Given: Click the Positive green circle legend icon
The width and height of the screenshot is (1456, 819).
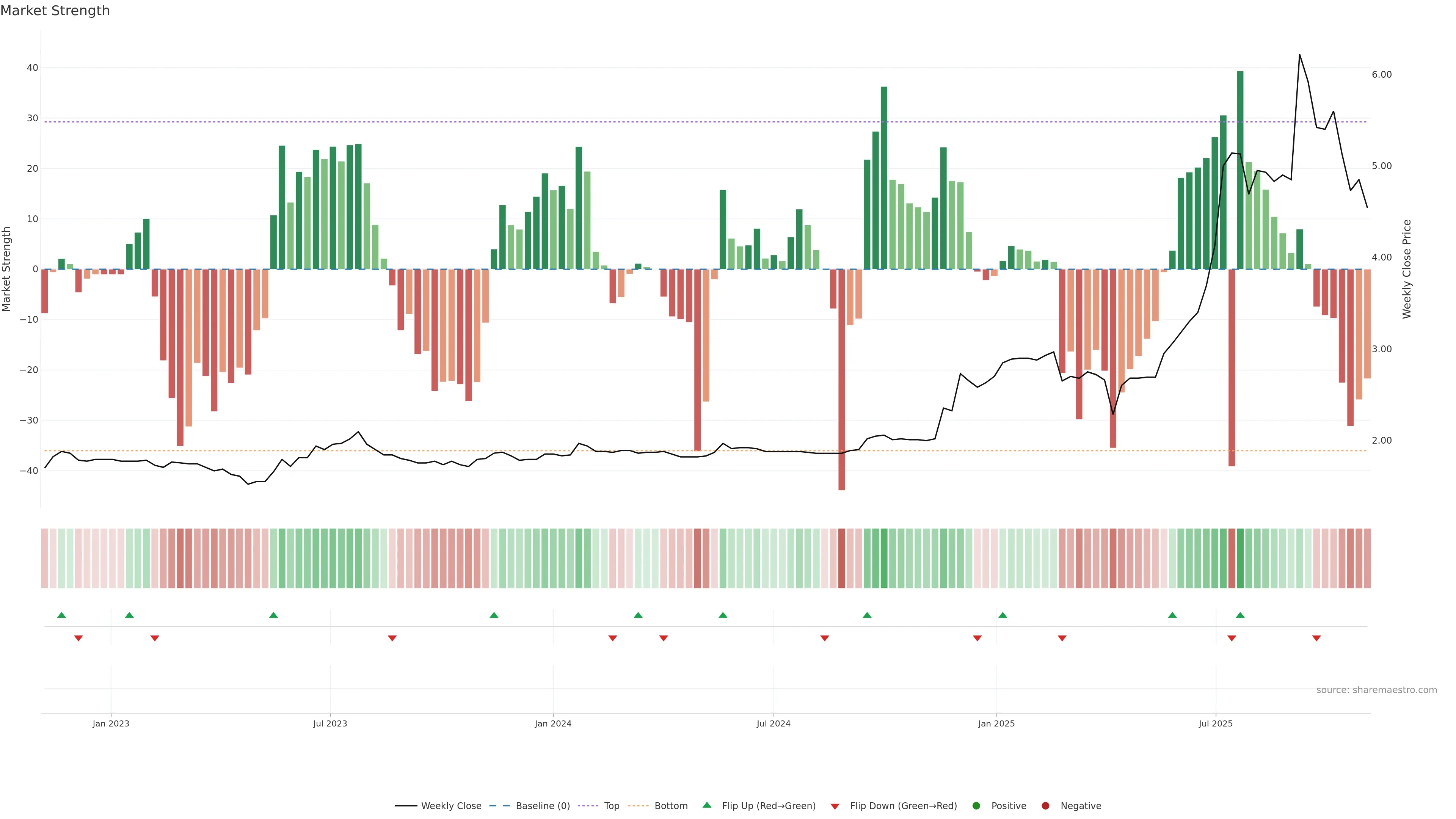Looking at the screenshot, I should click(x=976, y=806).
